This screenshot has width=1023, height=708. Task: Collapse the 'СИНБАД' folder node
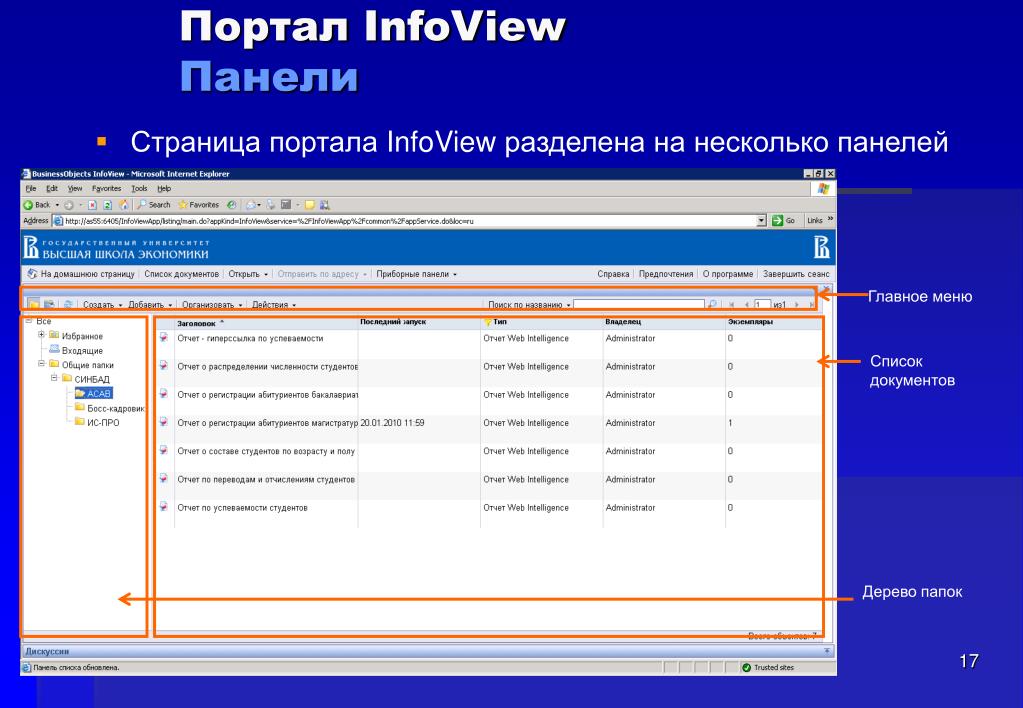pos(54,378)
